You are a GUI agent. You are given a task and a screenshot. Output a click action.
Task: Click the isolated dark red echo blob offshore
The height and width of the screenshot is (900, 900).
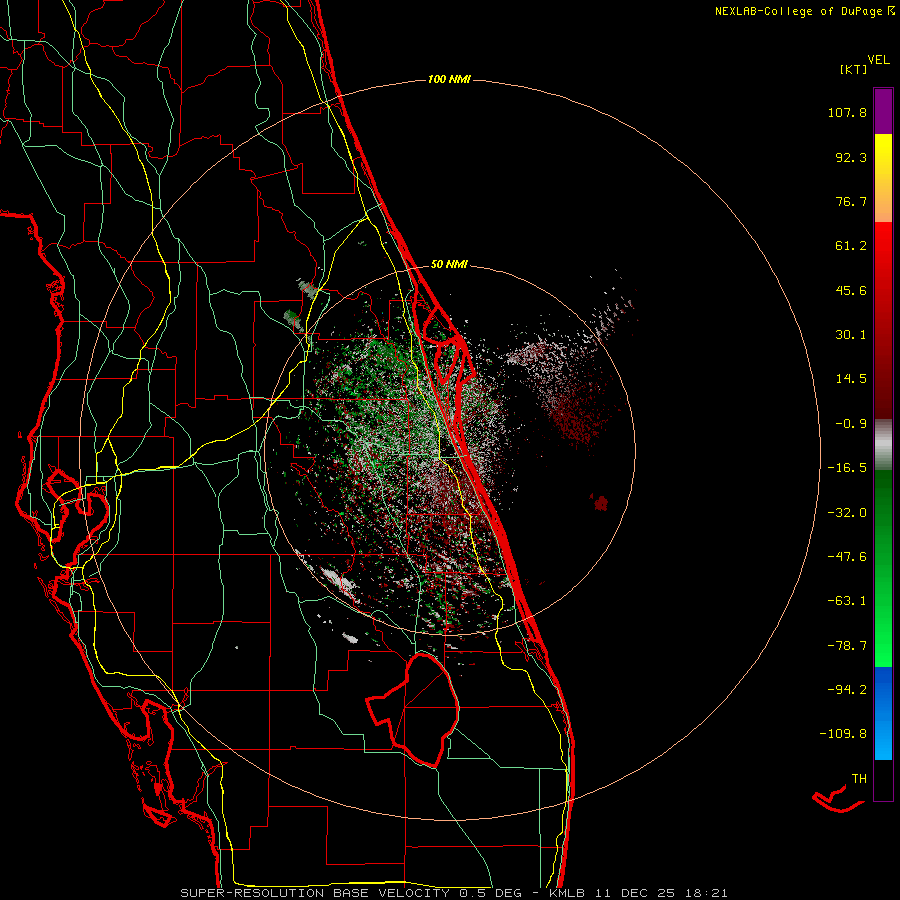pos(601,503)
